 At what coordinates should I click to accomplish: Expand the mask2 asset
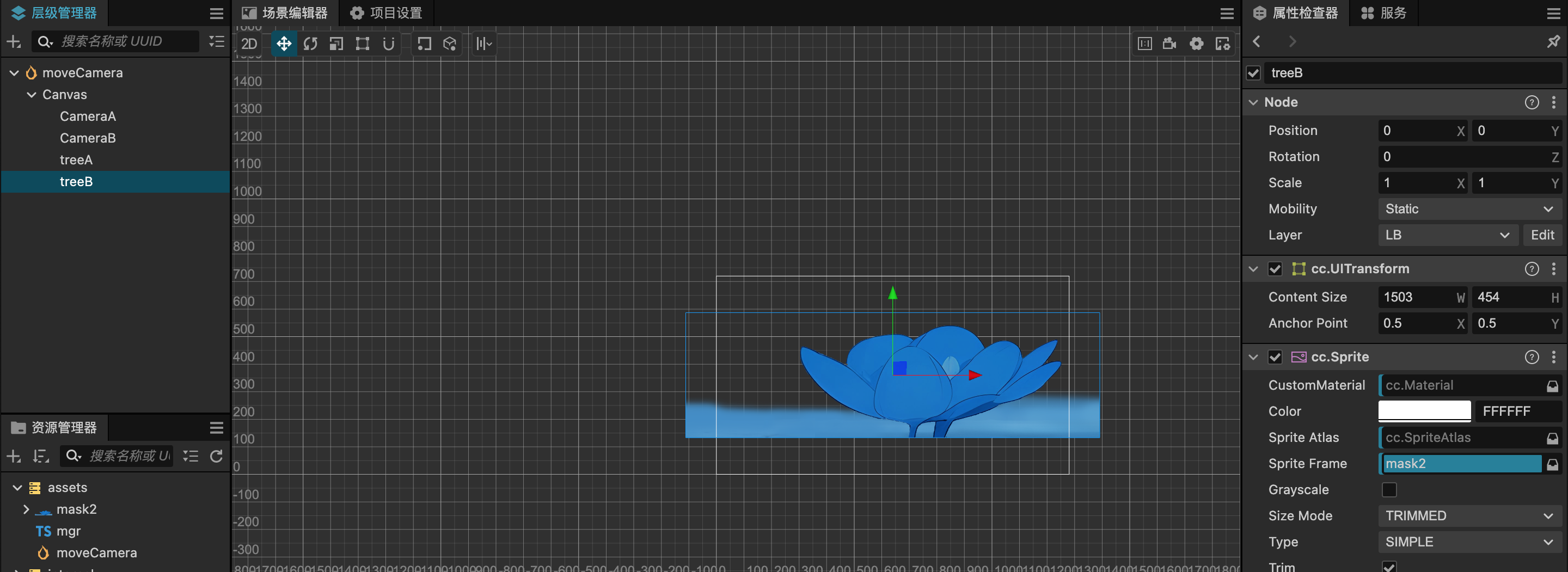[26, 509]
